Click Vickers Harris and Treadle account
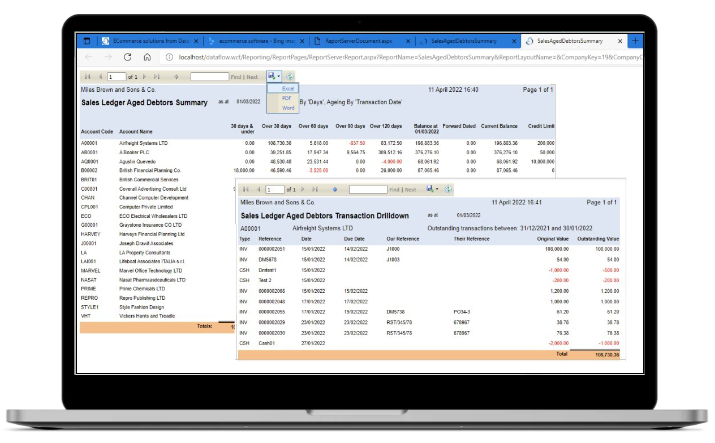The width and height of the screenshot is (715, 443). (147, 316)
